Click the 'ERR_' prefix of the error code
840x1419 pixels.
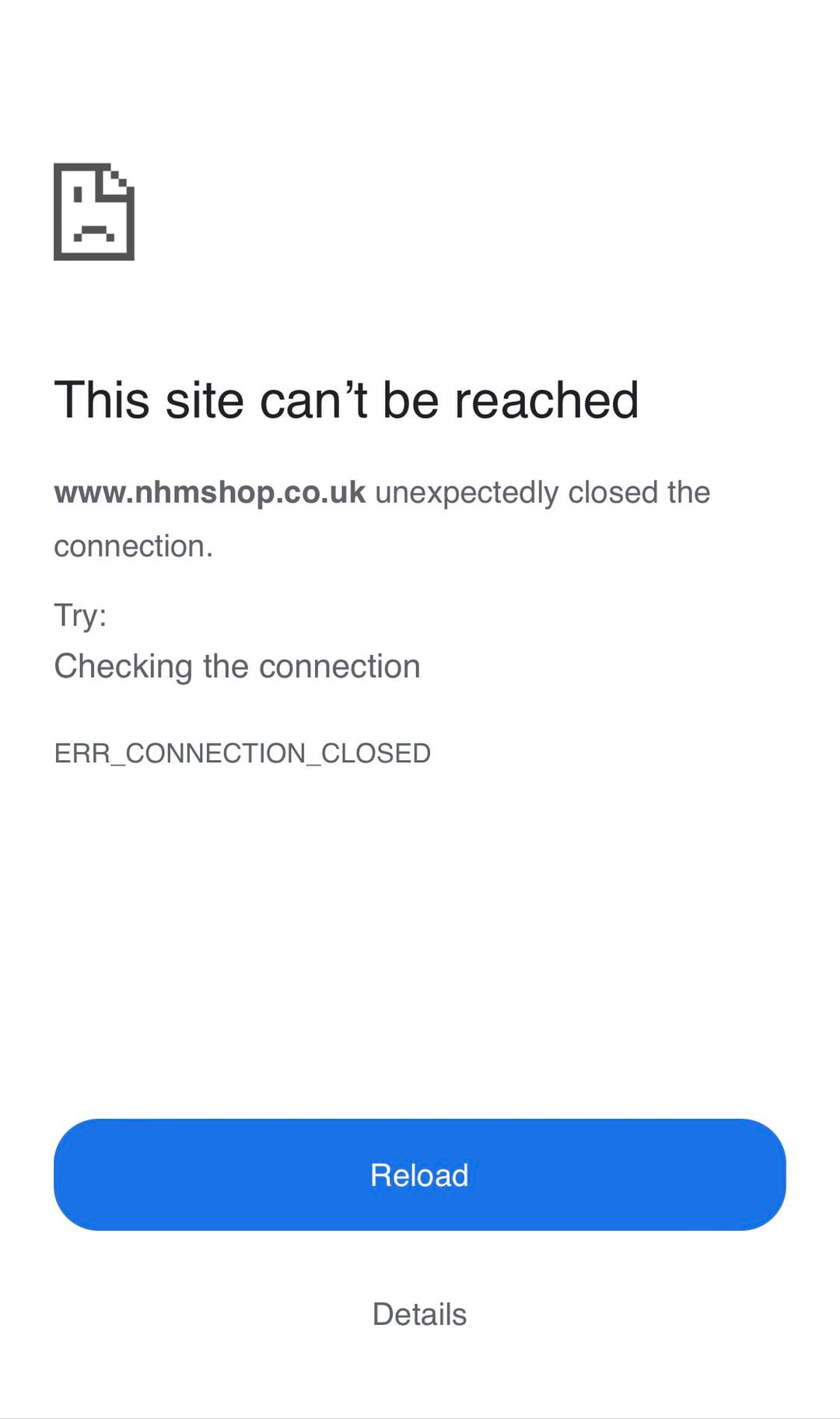[89, 754]
